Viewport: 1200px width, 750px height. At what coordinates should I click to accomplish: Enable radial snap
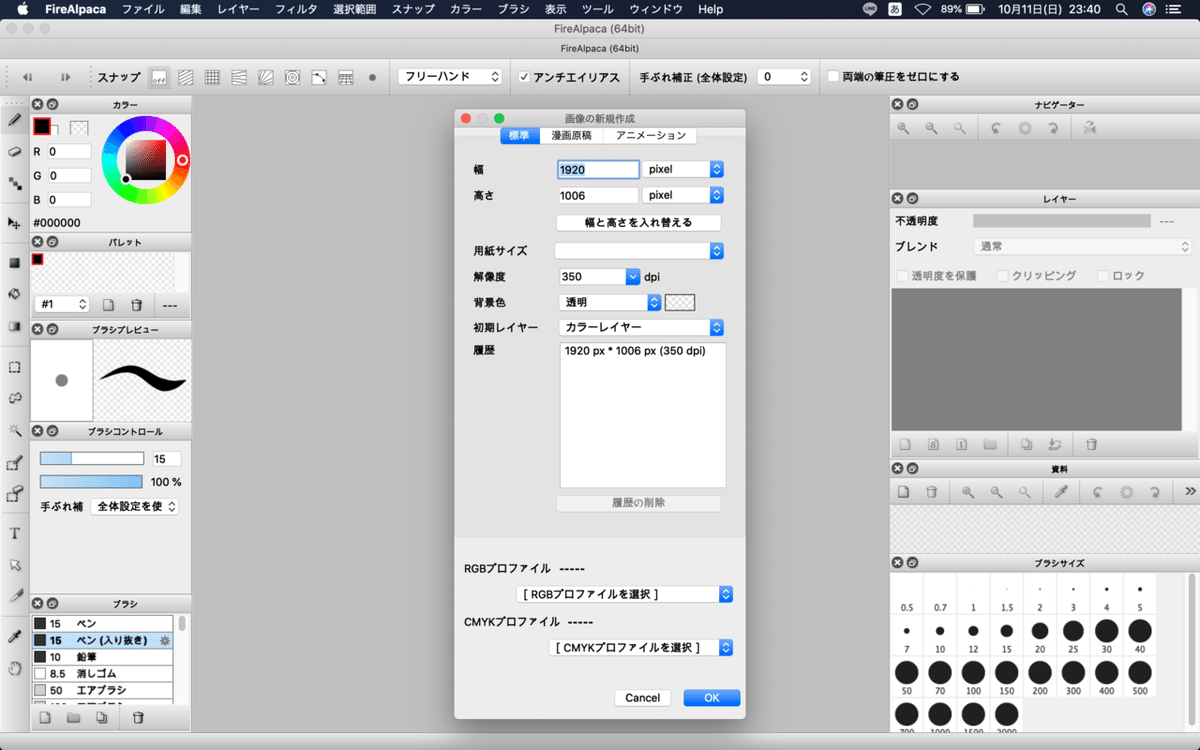point(266,77)
